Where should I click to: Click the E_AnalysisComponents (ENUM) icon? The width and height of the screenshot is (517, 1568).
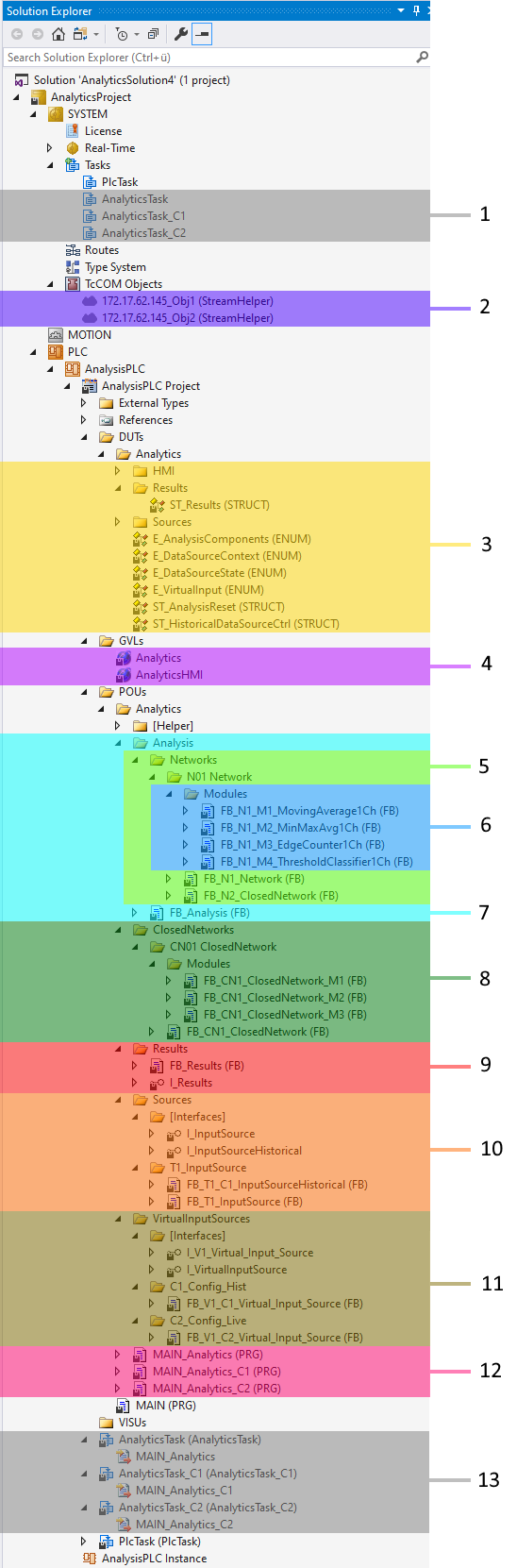point(141,539)
